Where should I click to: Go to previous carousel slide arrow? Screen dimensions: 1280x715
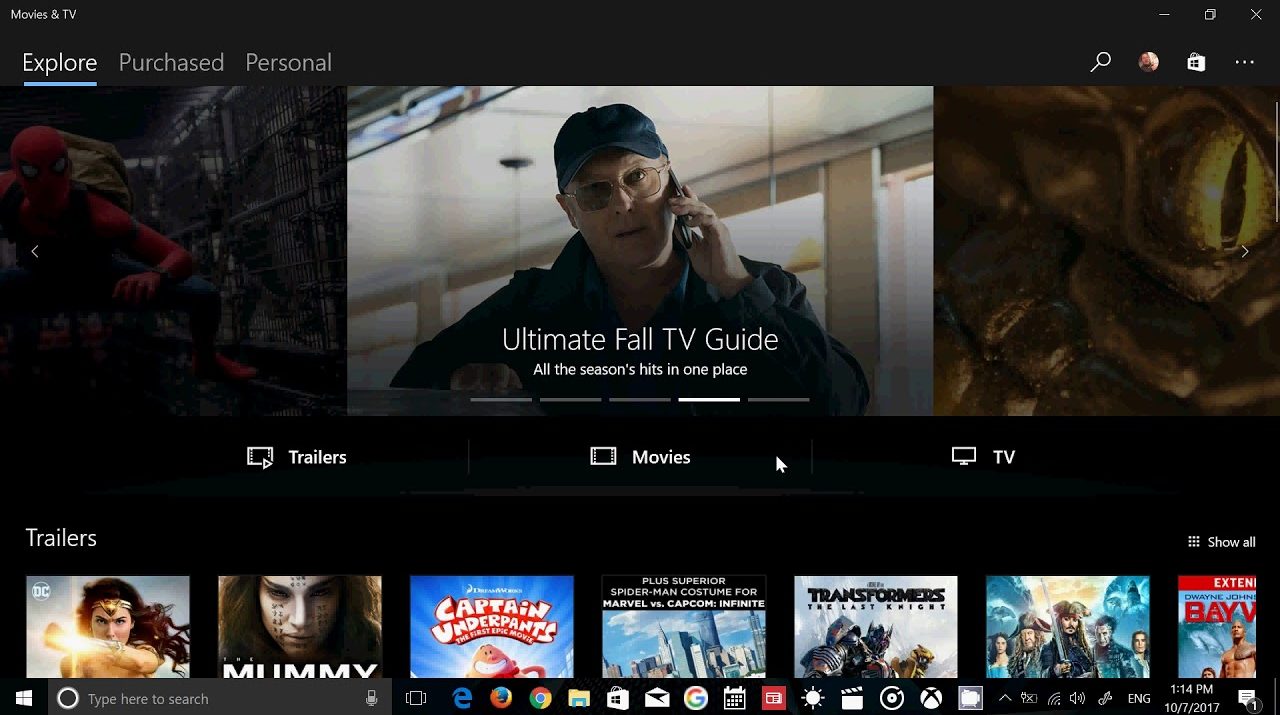pyautogui.click(x=35, y=251)
